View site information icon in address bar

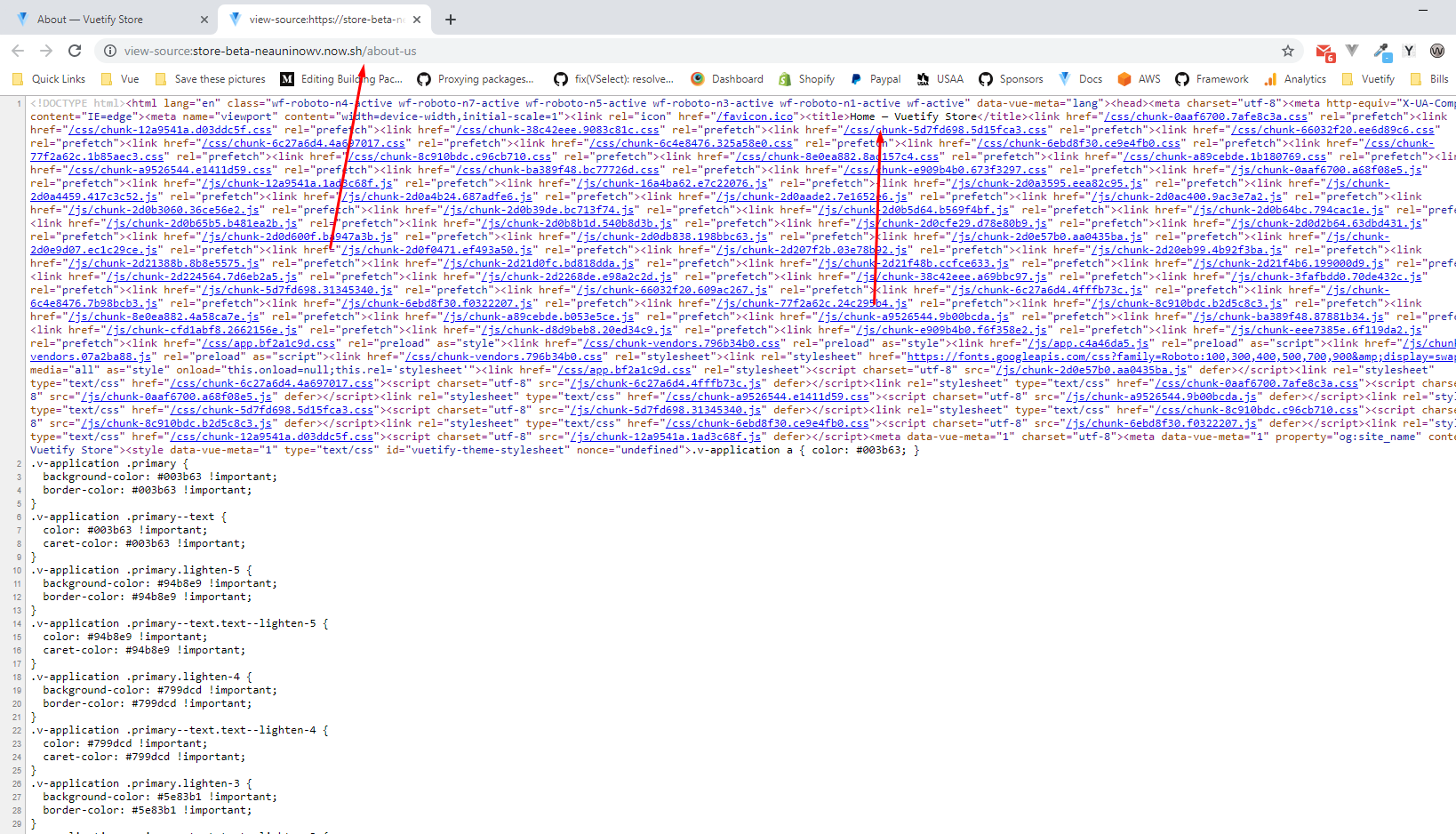(x=110, y=51)
